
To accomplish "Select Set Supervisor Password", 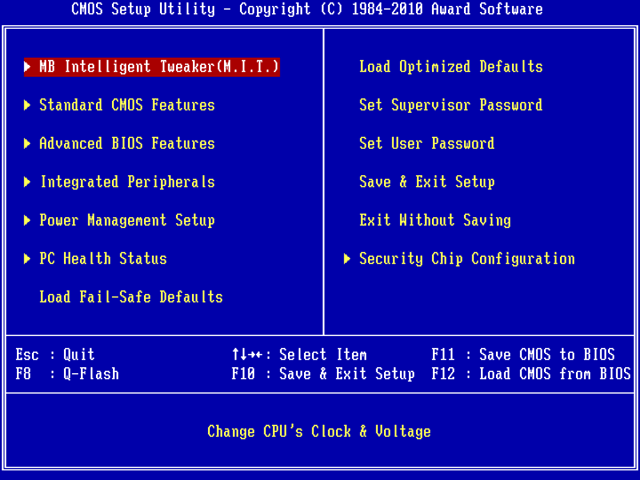I will [x=451, y=105].
